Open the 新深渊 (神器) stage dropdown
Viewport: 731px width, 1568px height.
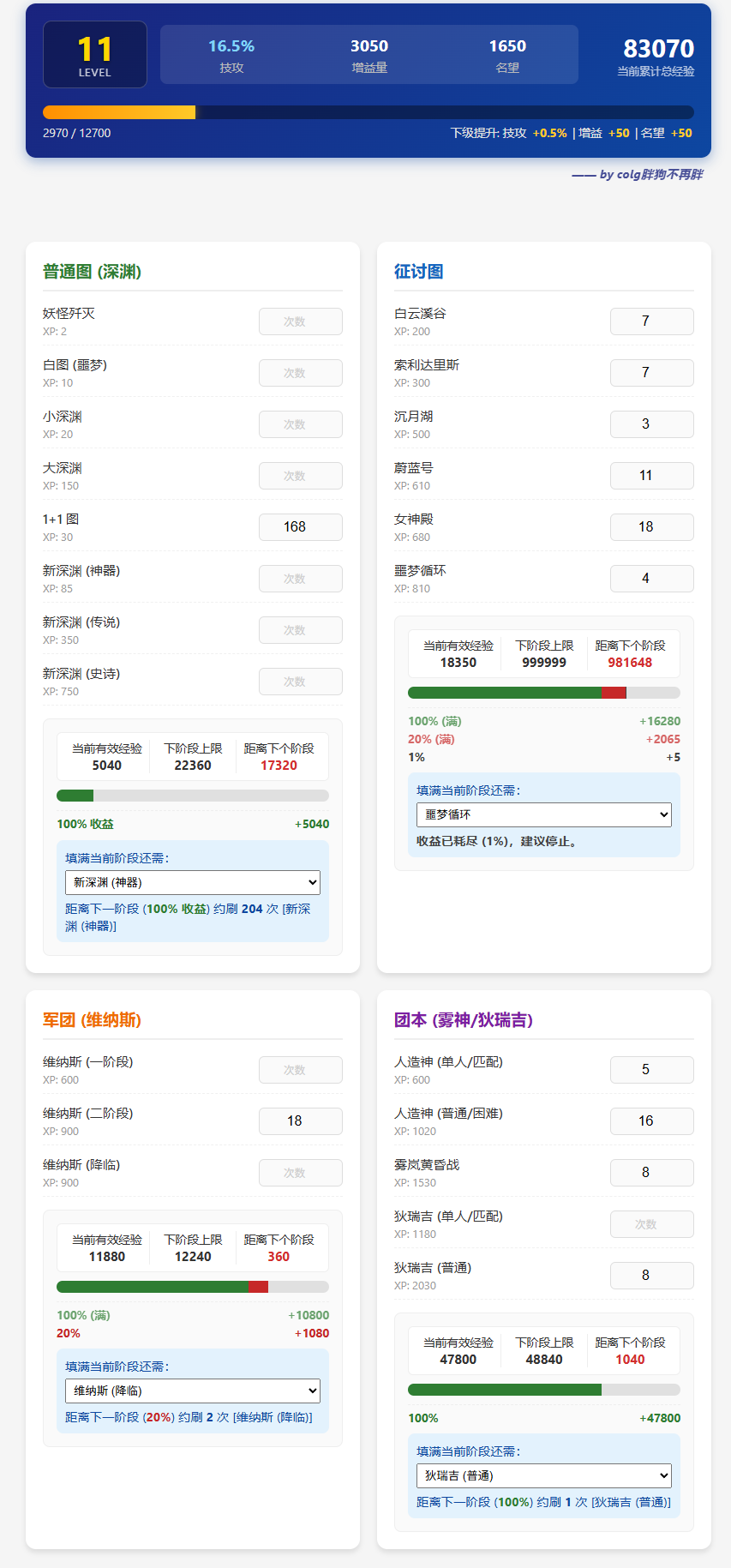(192, 882)
